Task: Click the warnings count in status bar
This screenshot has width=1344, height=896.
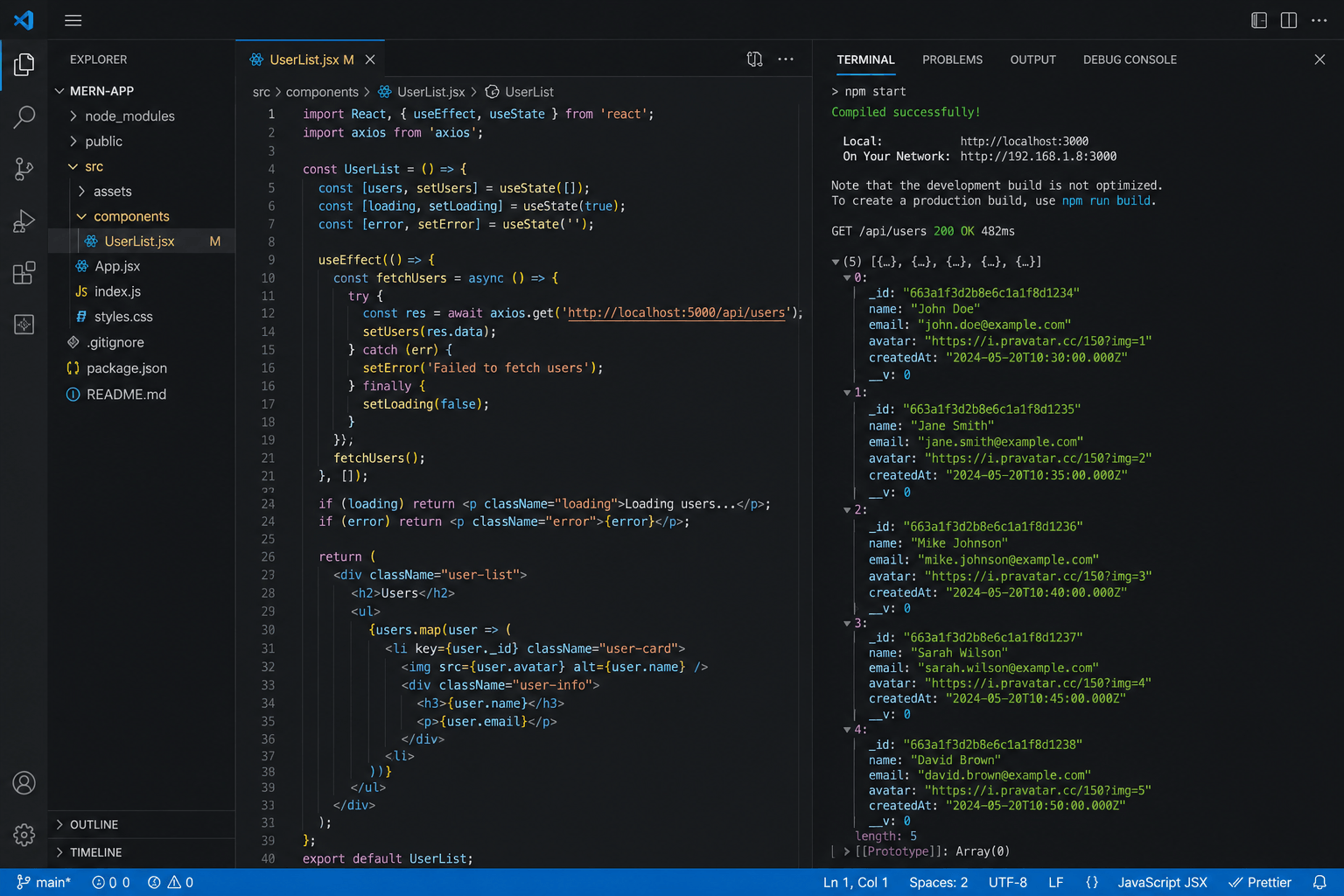Action: pos(180,882)
